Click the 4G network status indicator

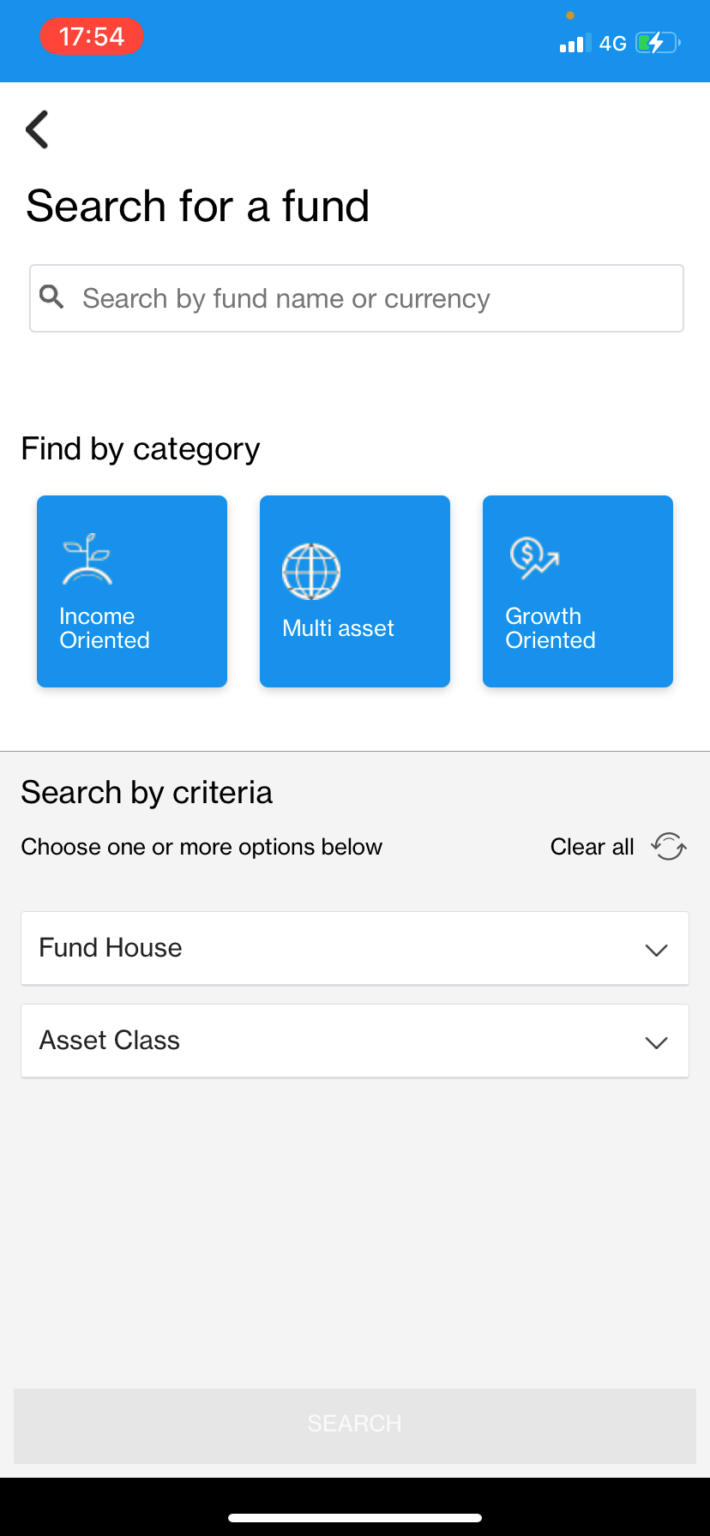(x=611, y=43)
